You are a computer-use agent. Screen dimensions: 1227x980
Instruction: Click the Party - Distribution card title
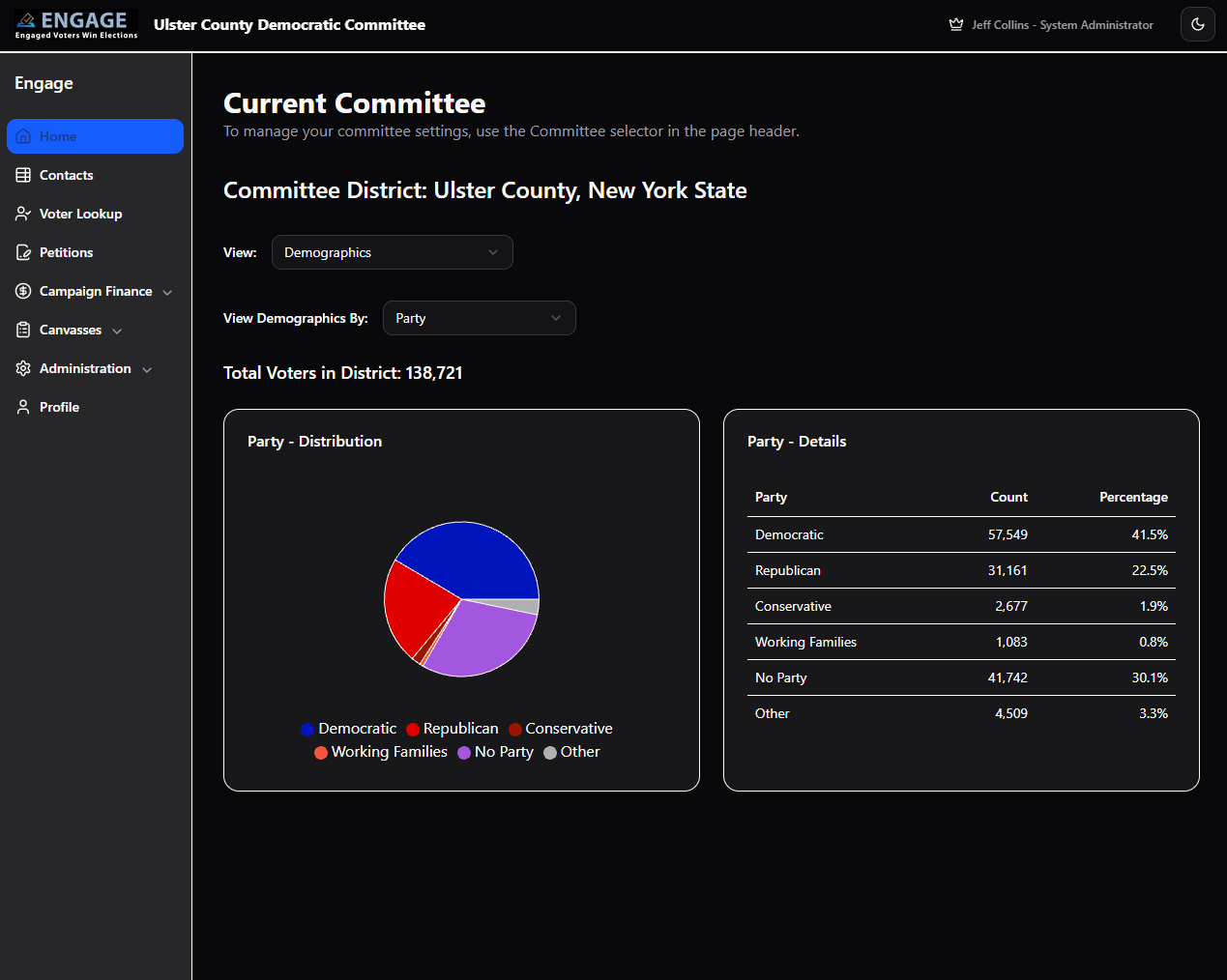[314, 442]
